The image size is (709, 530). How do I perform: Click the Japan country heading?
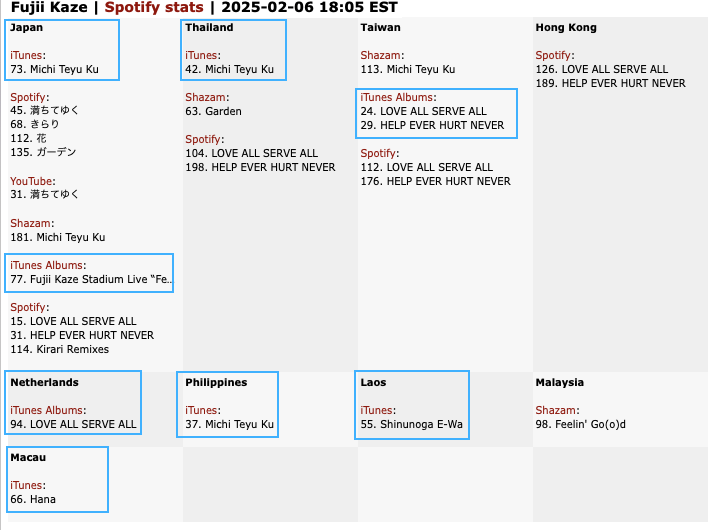pyautogui.click(x=27, y=27)
